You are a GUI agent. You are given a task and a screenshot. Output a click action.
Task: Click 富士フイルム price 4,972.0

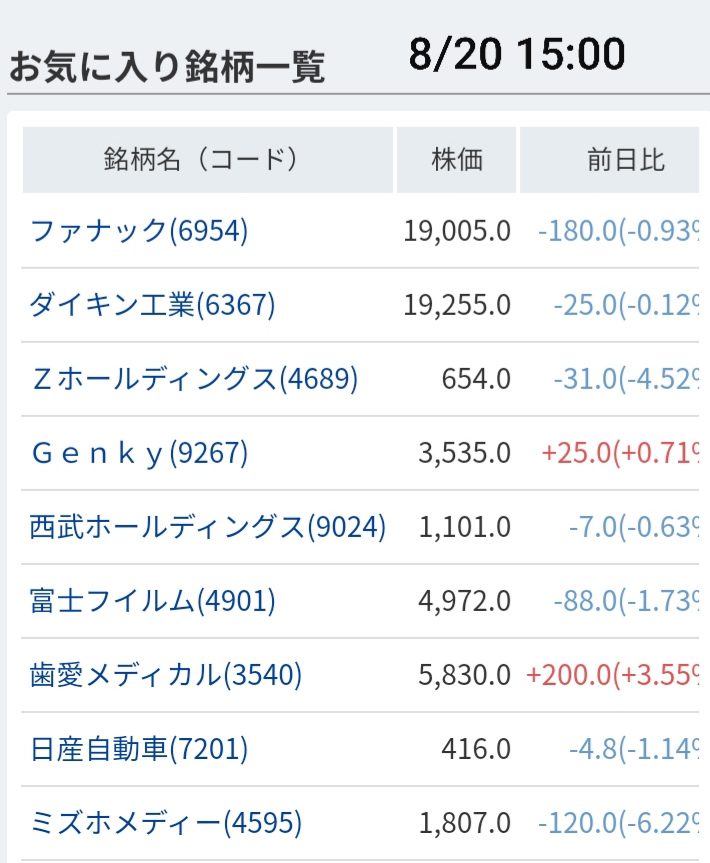[x=464, y=601]
